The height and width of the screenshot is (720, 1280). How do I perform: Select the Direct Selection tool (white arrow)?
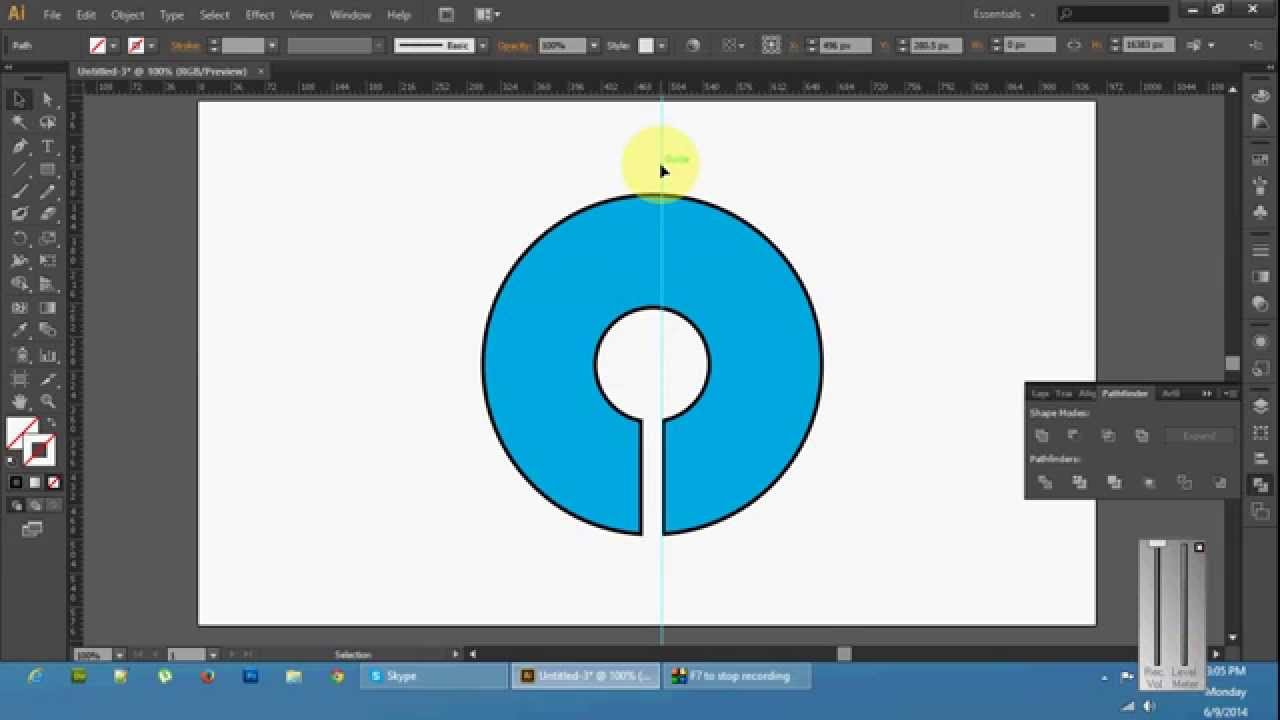(47, 99)
